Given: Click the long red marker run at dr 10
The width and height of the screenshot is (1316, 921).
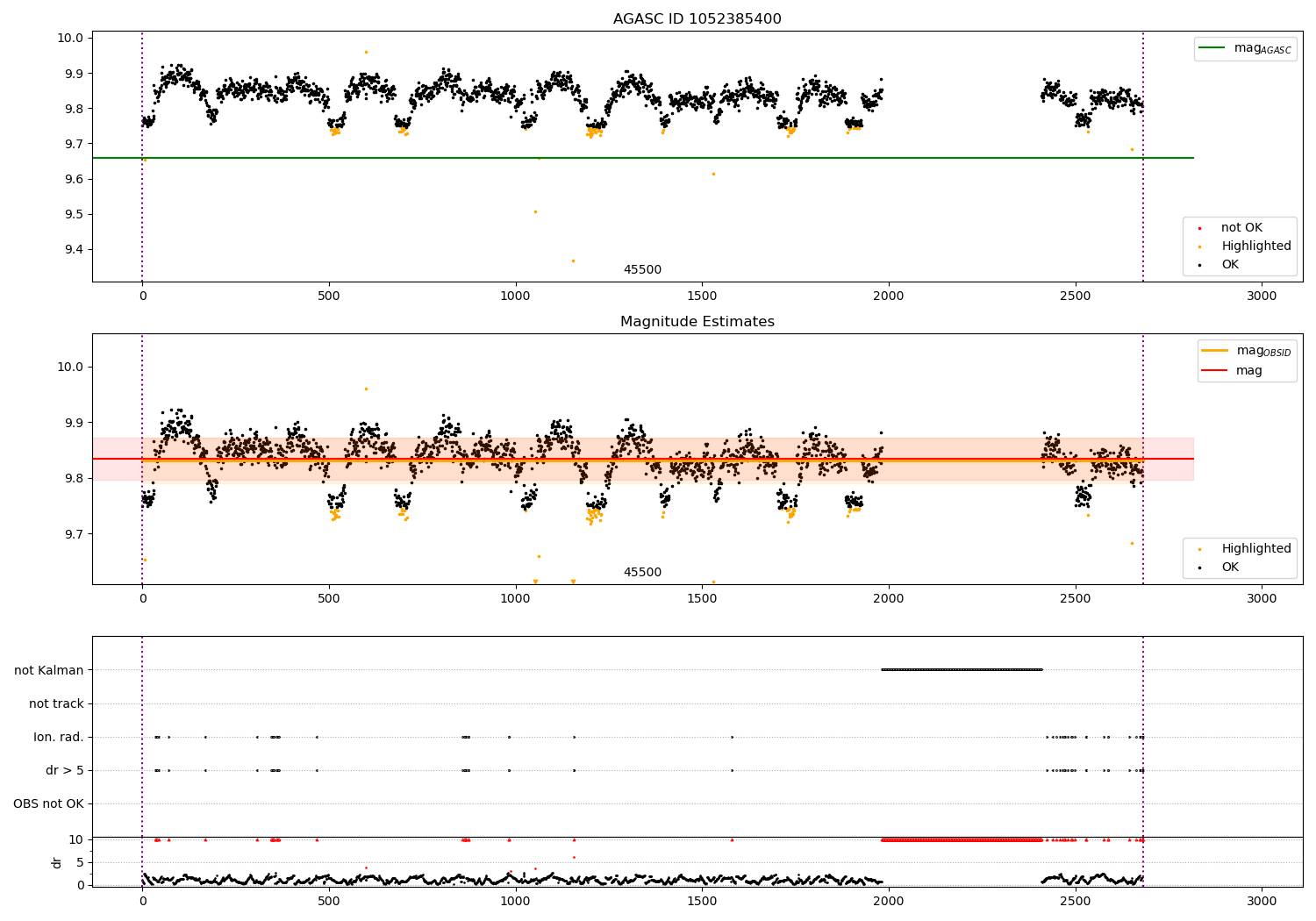Looking at the screenshot, I should pos(962,839).
